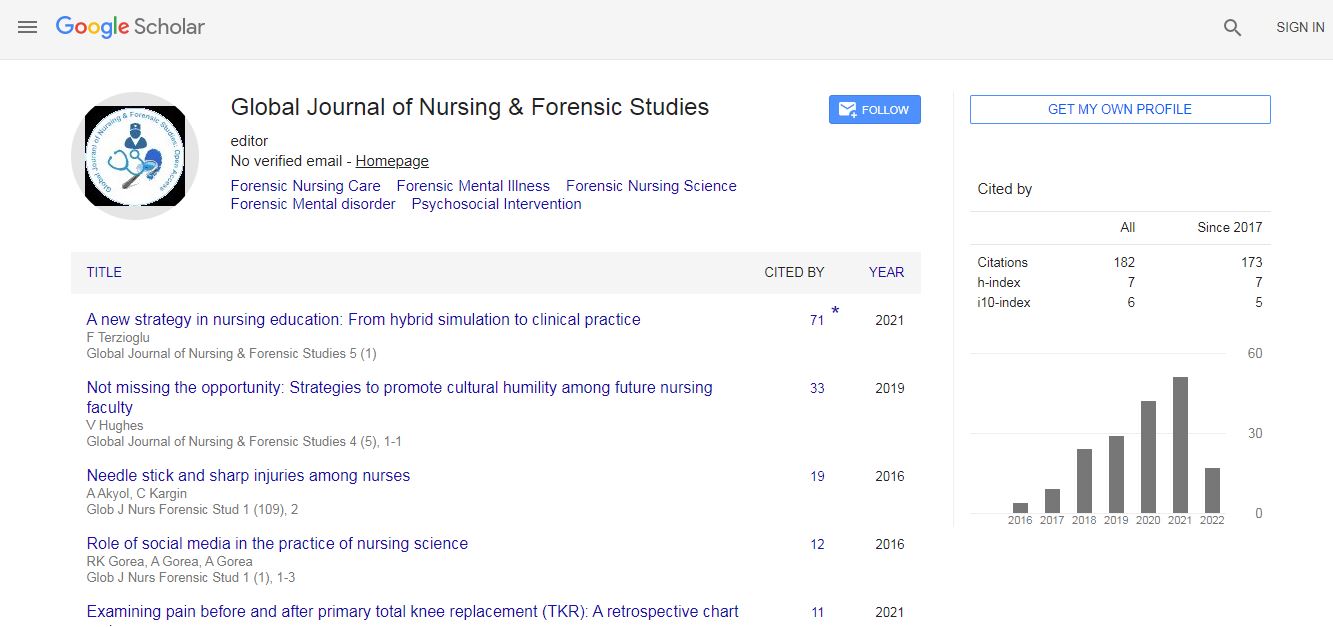Click the asterisk next to 71 citations
This screenshot has width=1333, height=627.
click(x=835, y=312)
